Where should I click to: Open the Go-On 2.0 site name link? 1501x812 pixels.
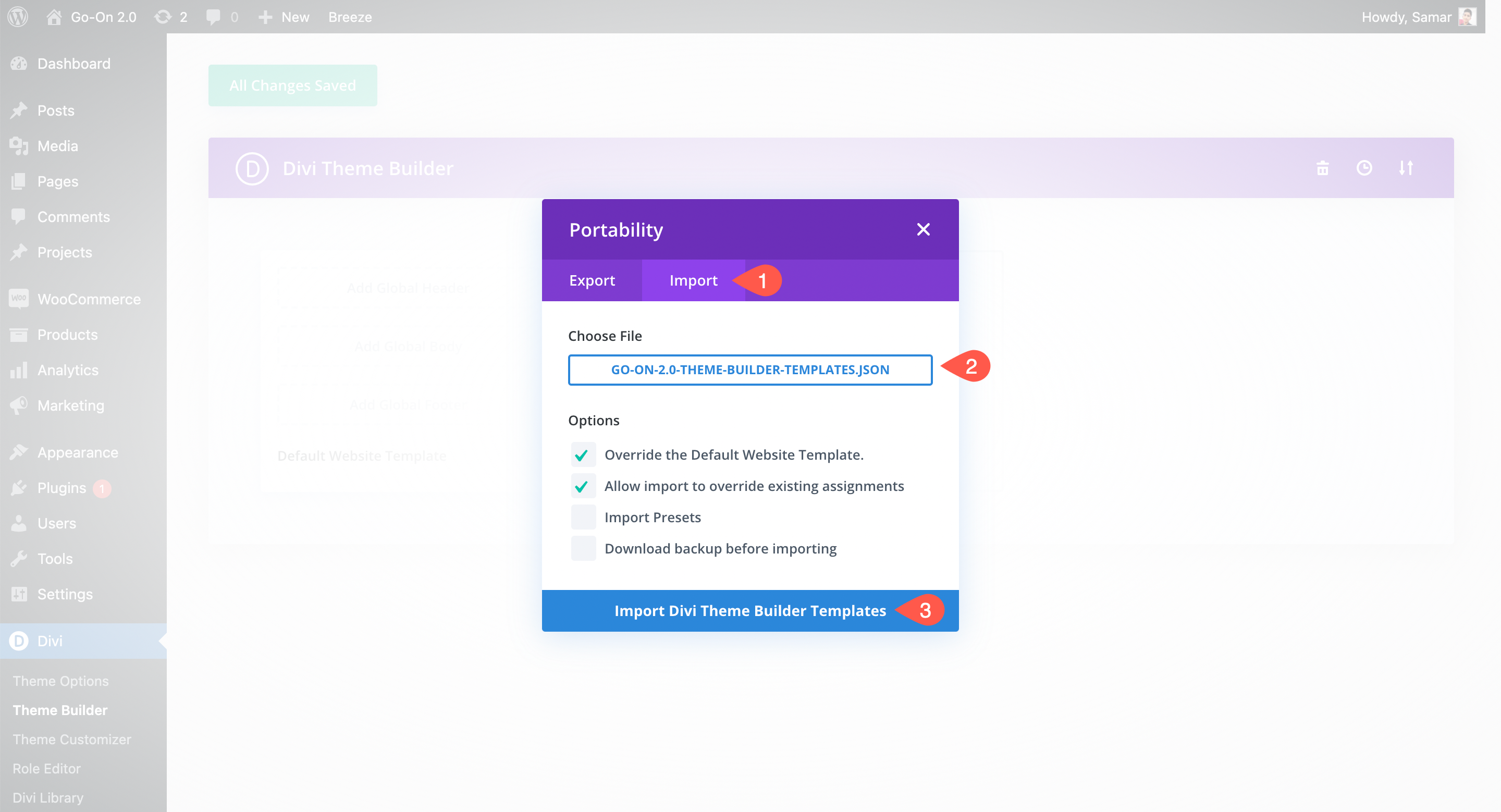pyautogui.click(x=104, y=17)
